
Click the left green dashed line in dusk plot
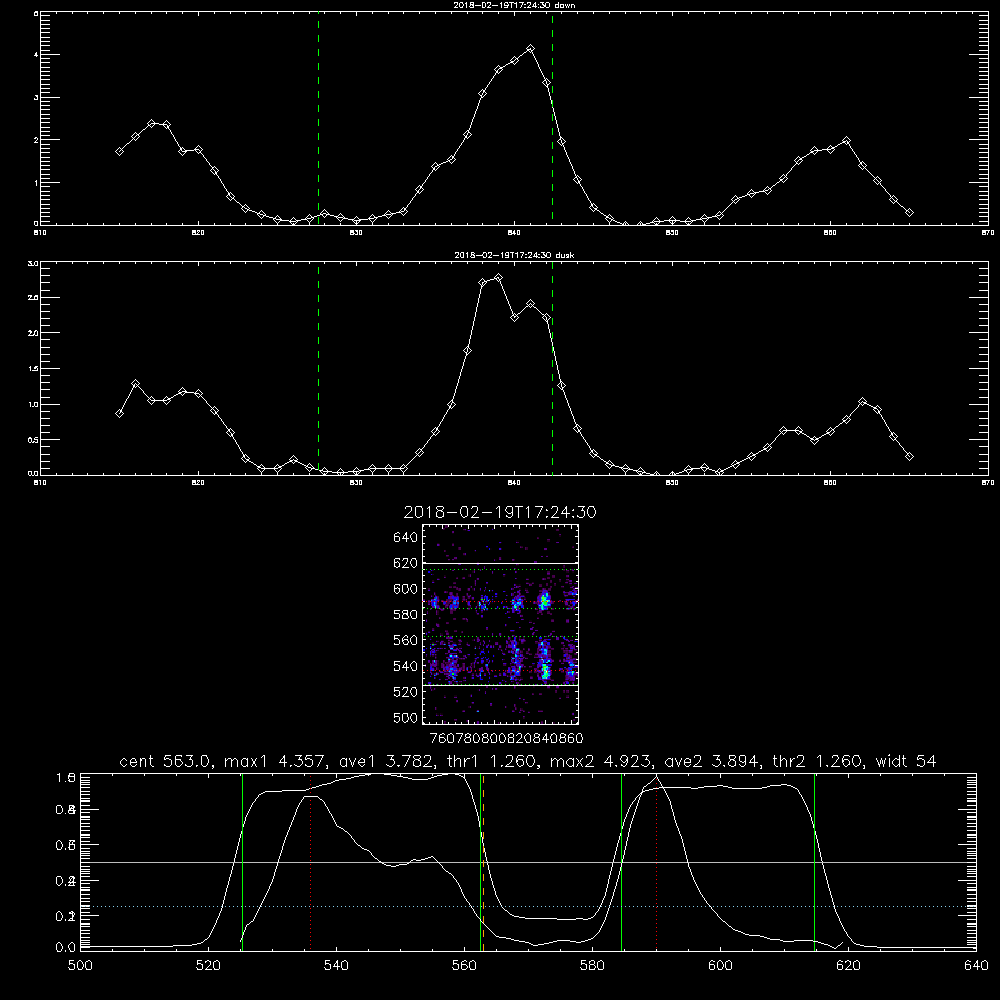318,369
